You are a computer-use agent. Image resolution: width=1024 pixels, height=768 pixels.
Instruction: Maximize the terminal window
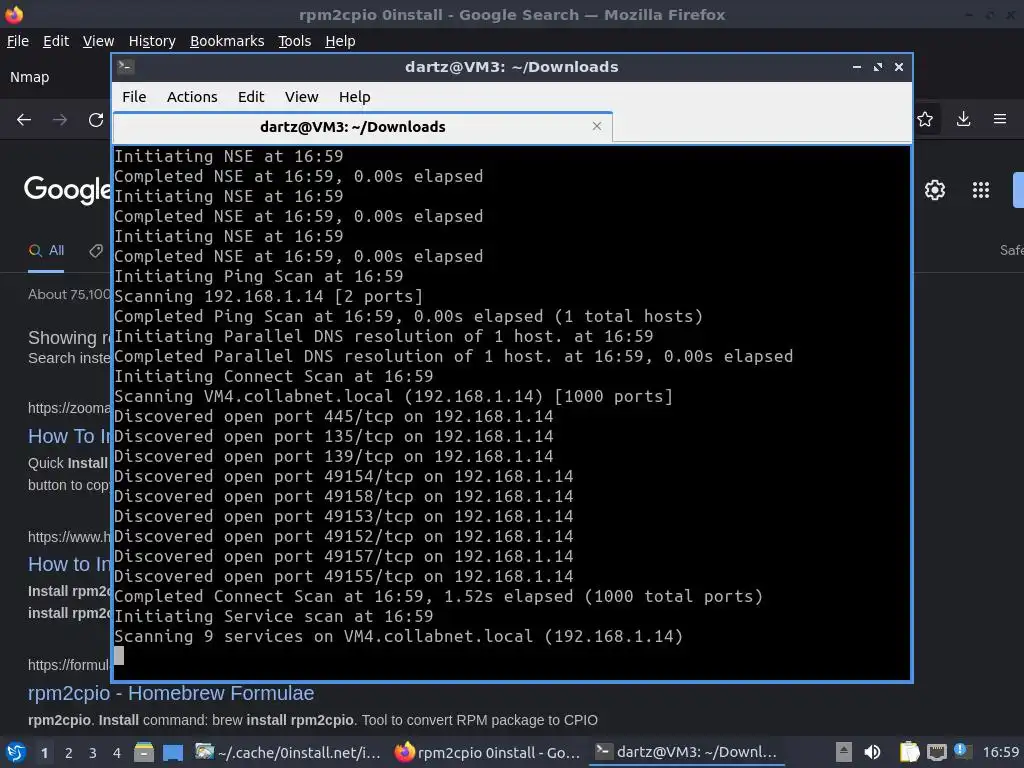pos(878,67)
